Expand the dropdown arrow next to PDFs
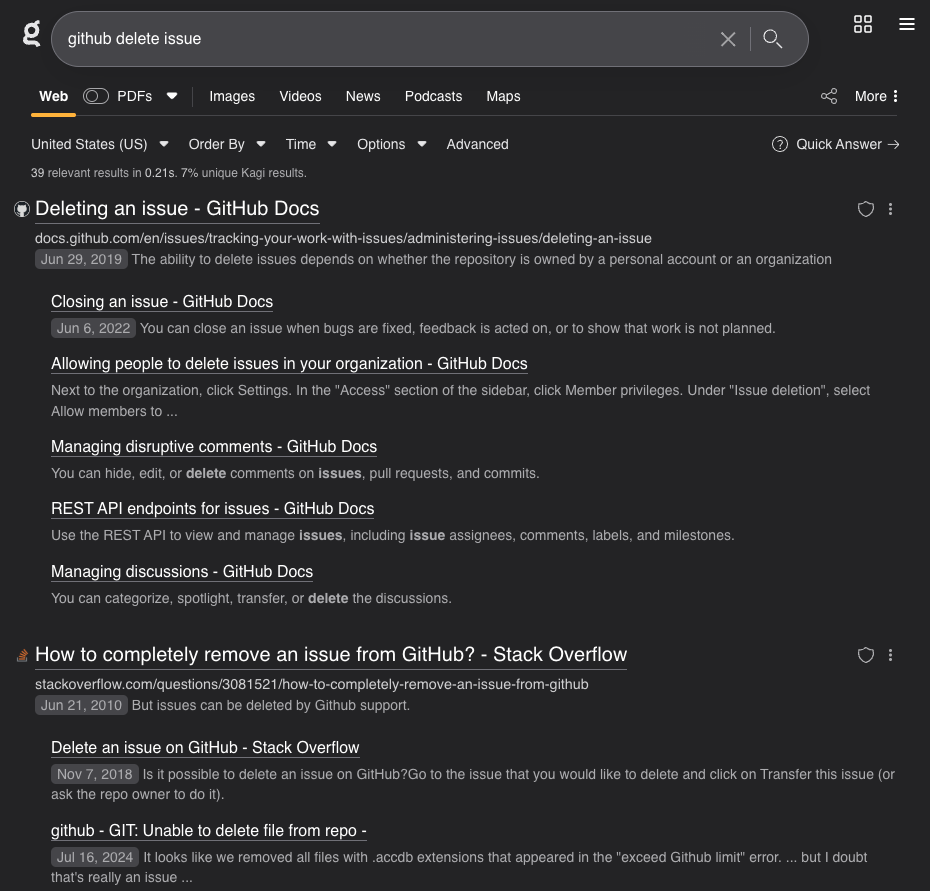Viewport: 930px width, 891px height. [172, 96]
